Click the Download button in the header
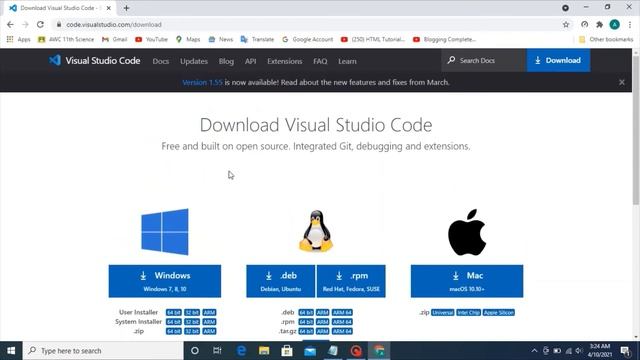The width and height of the screenshot is (640, 360). 558,60
